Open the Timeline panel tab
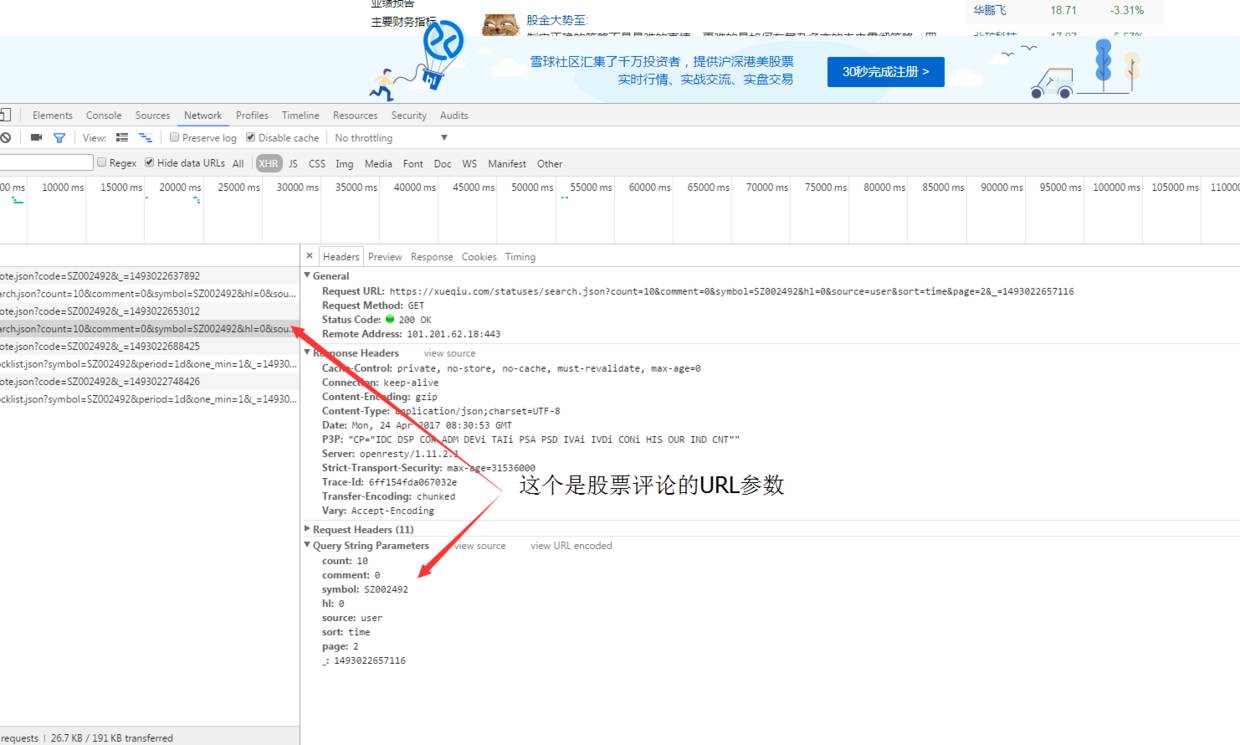Viewport: 1240px width, 745px height. click(300, 115)
